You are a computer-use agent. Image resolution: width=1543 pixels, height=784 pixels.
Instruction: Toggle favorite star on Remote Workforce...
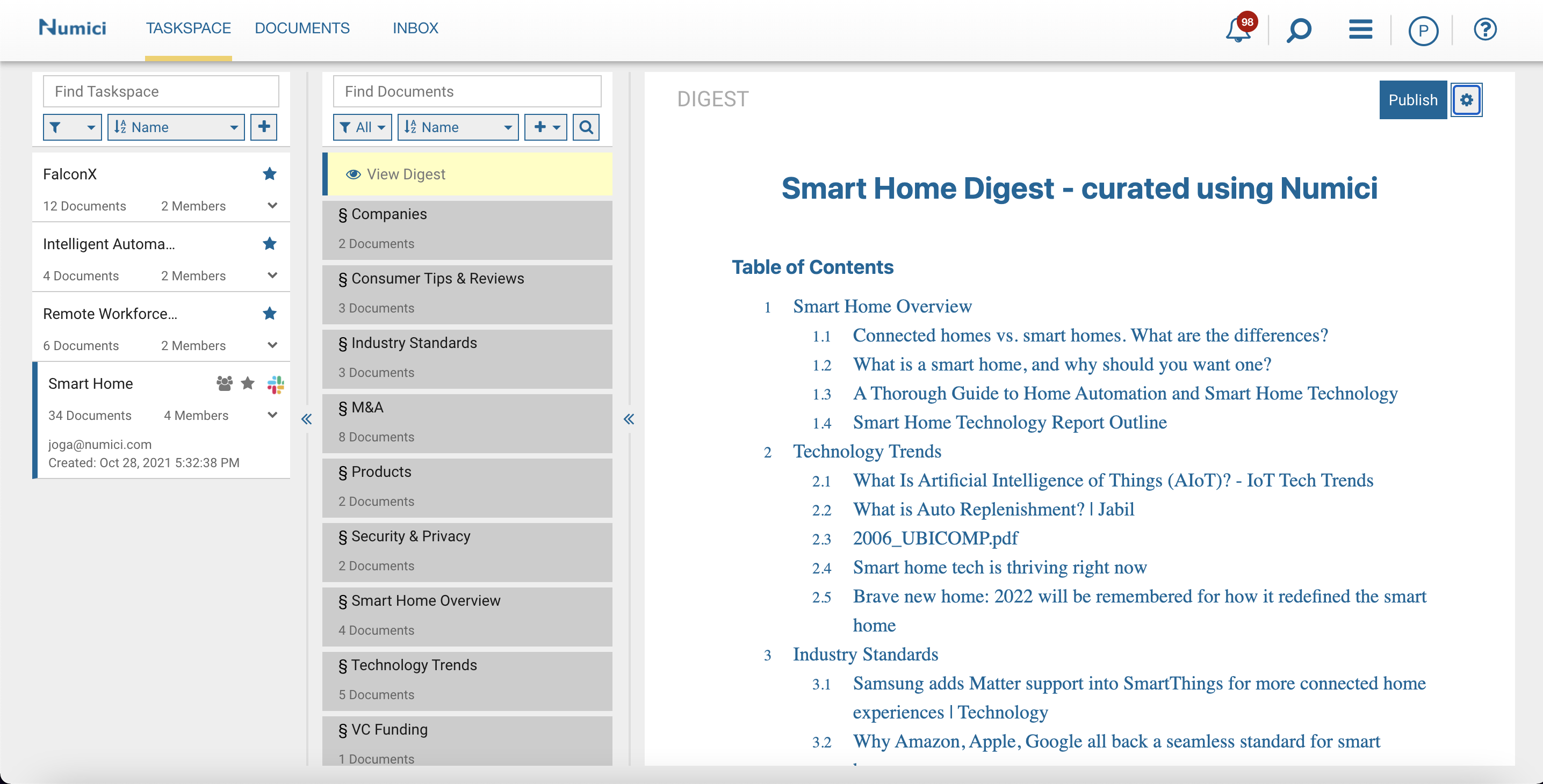270,314
